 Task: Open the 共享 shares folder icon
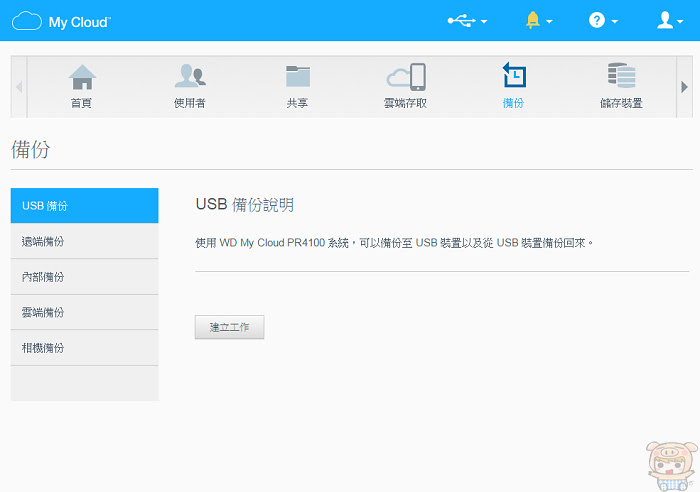tap(298, 76)
